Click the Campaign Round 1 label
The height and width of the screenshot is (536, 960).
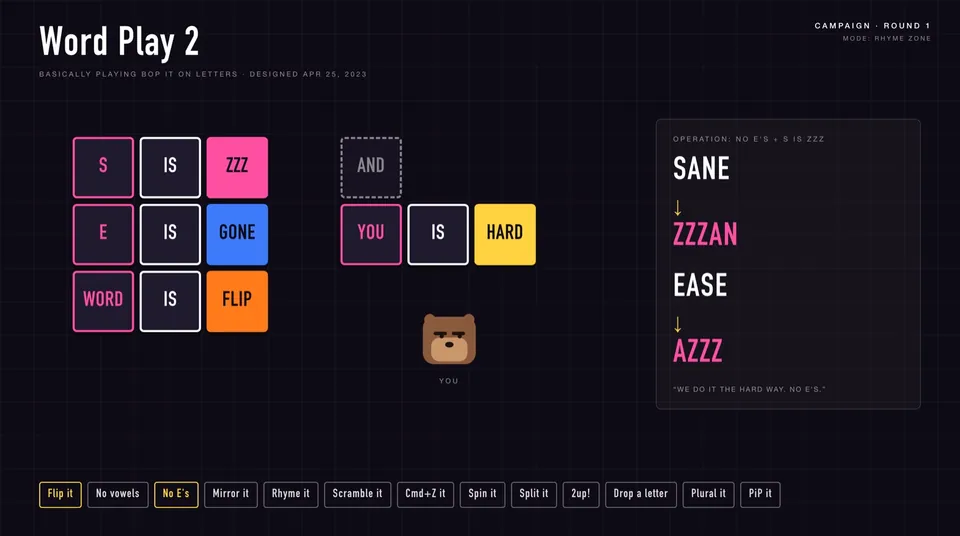click(872, 26)
